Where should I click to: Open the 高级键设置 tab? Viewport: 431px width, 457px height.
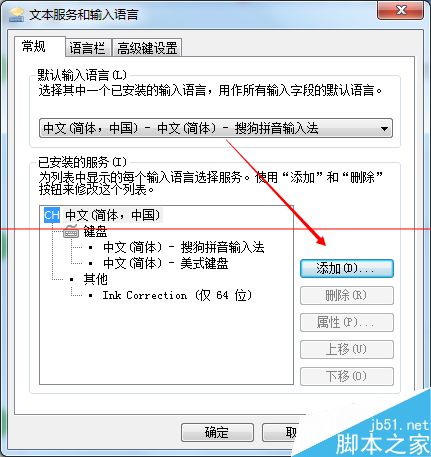click(147, 48)
